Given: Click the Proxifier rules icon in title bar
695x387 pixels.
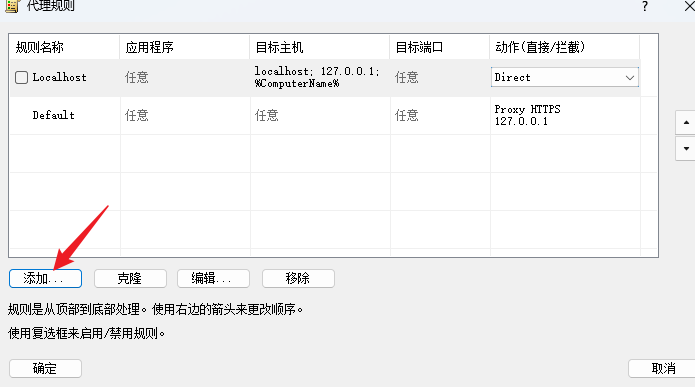Looking at the screenshot, I should click(12, 6).
